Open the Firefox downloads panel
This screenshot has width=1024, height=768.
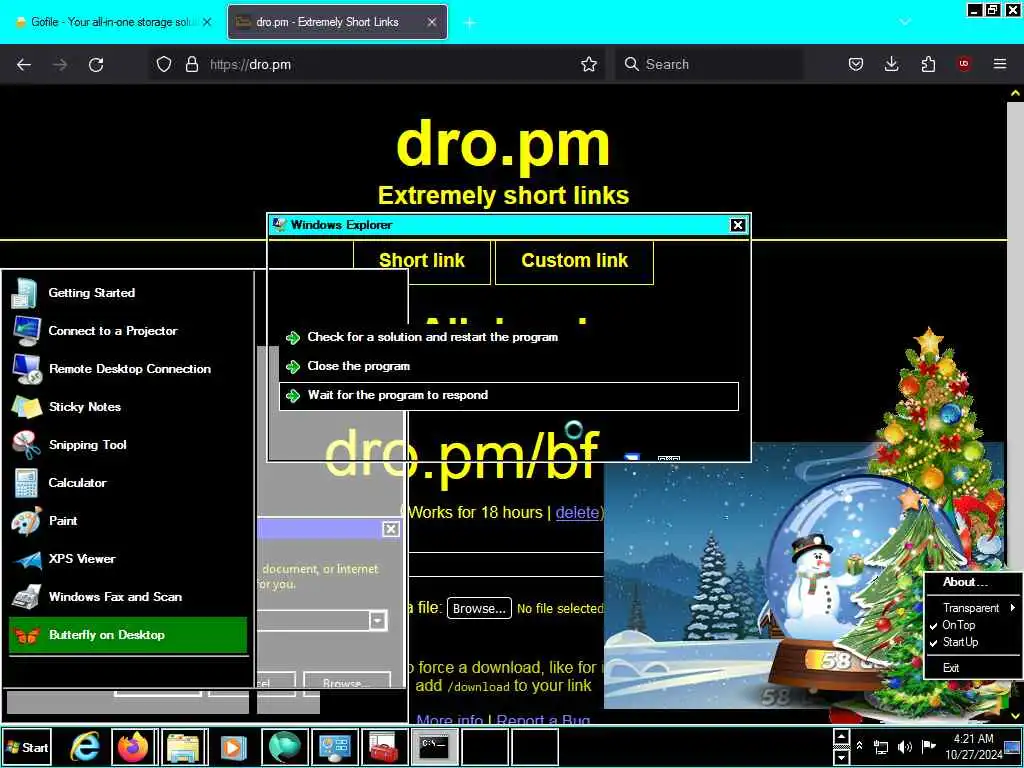pos(891,64)
